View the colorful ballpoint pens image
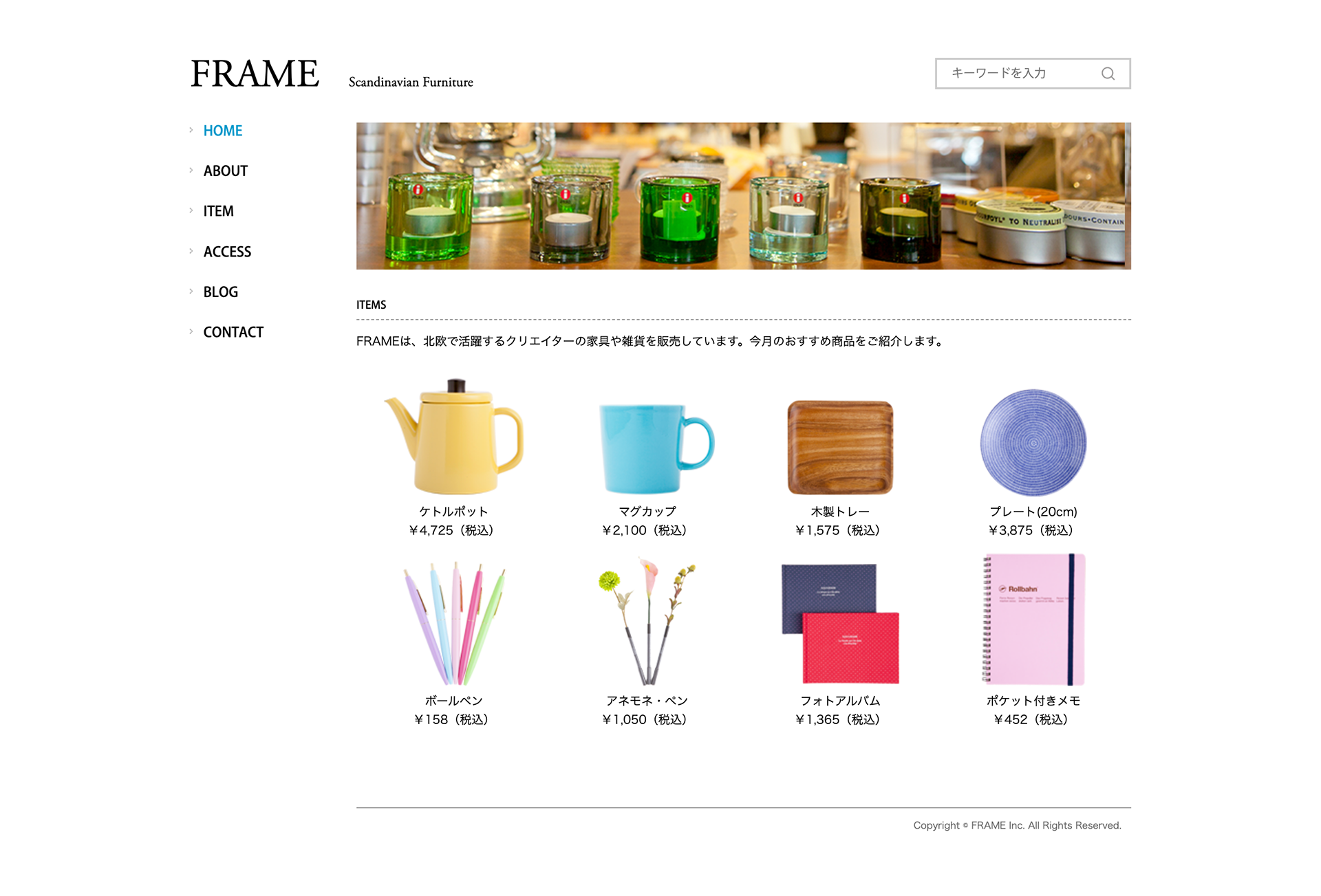The height and width of the screenshot is (896, 1321). click(x=453, y=622)
